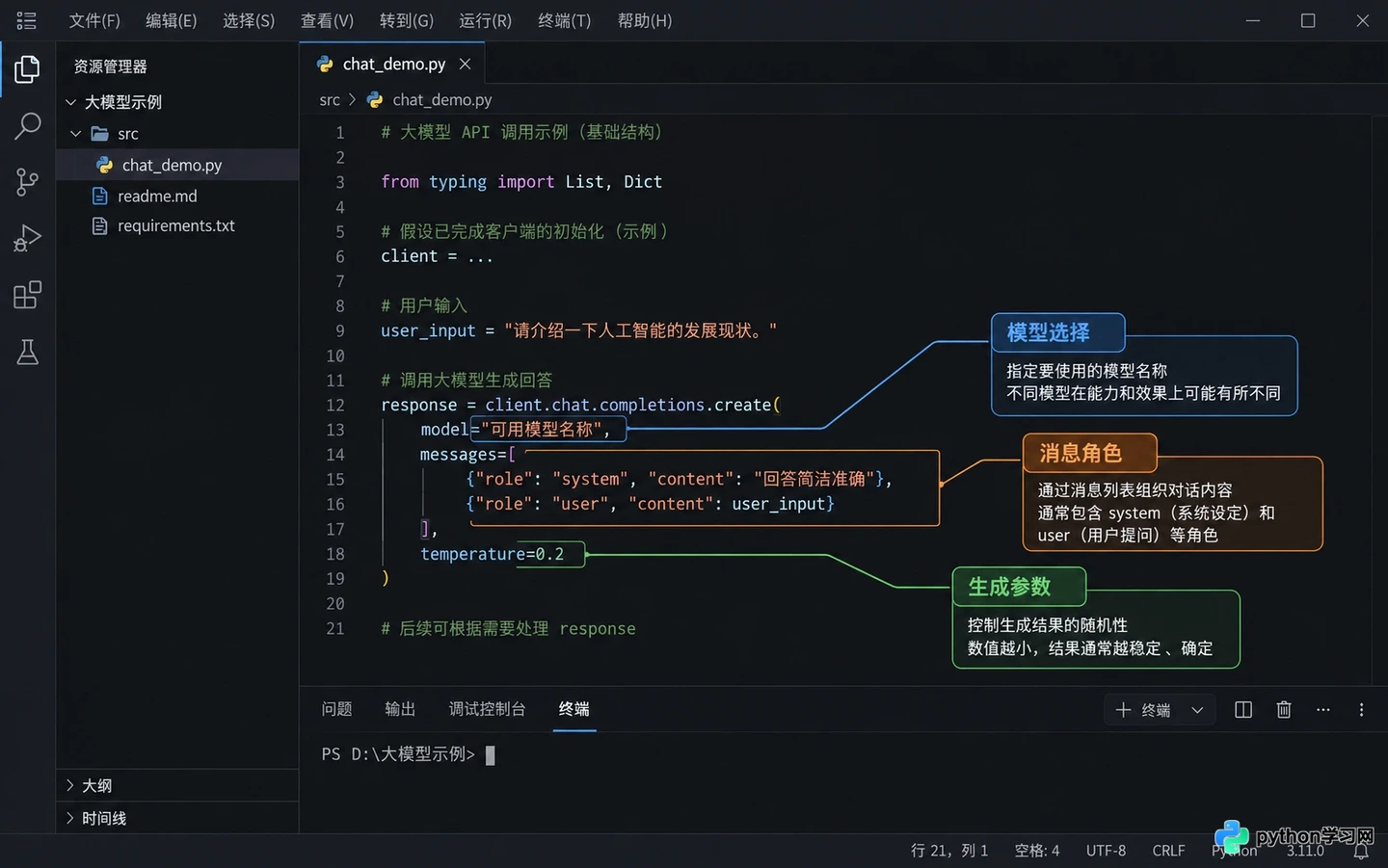This screenshot has width=1388, height=868.
Task: Expand the 时间线 timeline section
Action: pos(176,818)
